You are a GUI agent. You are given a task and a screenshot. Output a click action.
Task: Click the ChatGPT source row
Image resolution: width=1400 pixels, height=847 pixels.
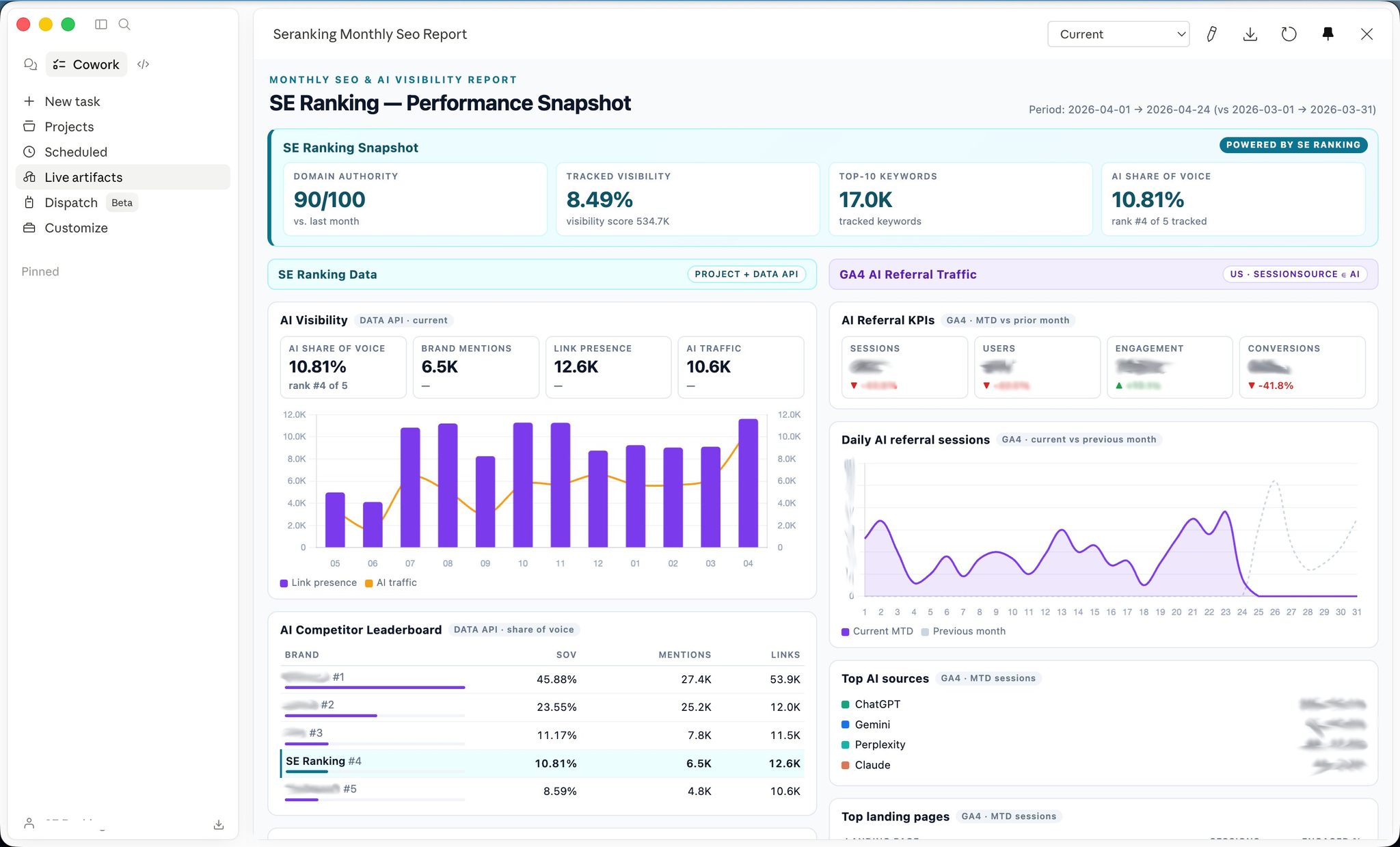pos(1103,704)
